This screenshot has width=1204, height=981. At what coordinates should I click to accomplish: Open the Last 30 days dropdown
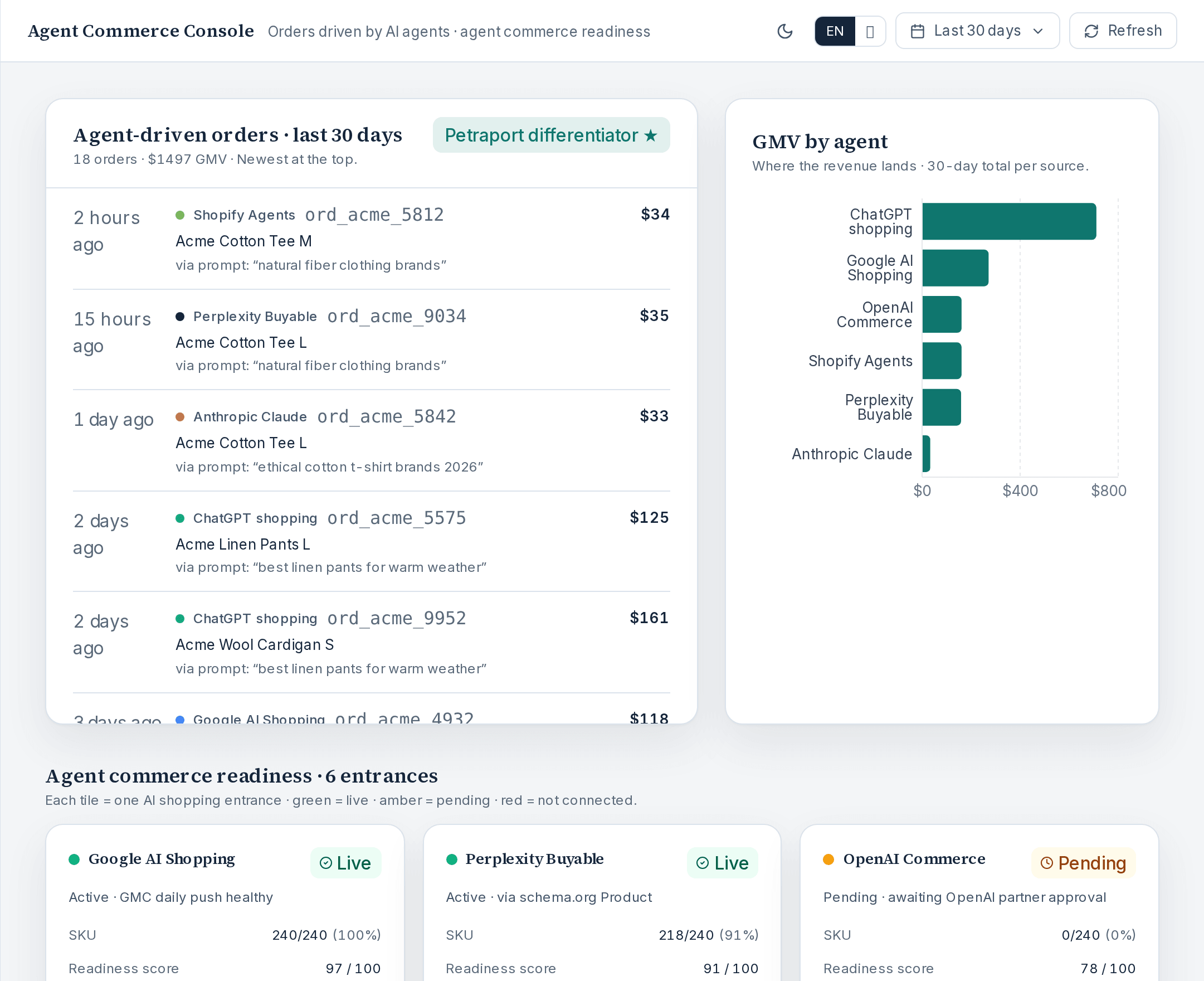(977, 31)
